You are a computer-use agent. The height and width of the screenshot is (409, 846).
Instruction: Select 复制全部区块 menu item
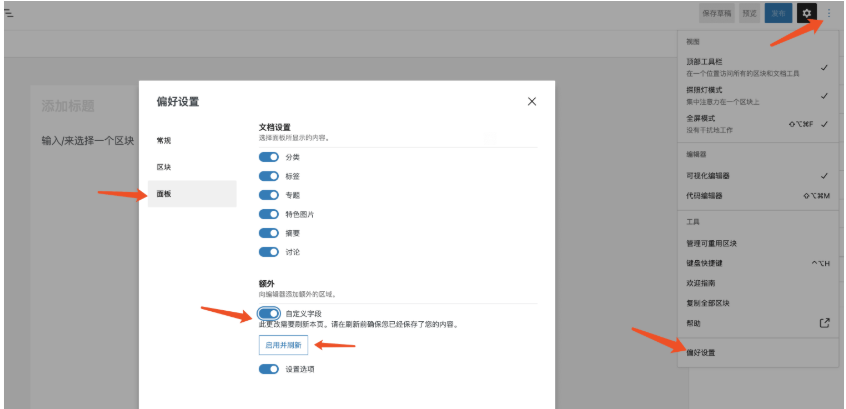pos(758,303)
